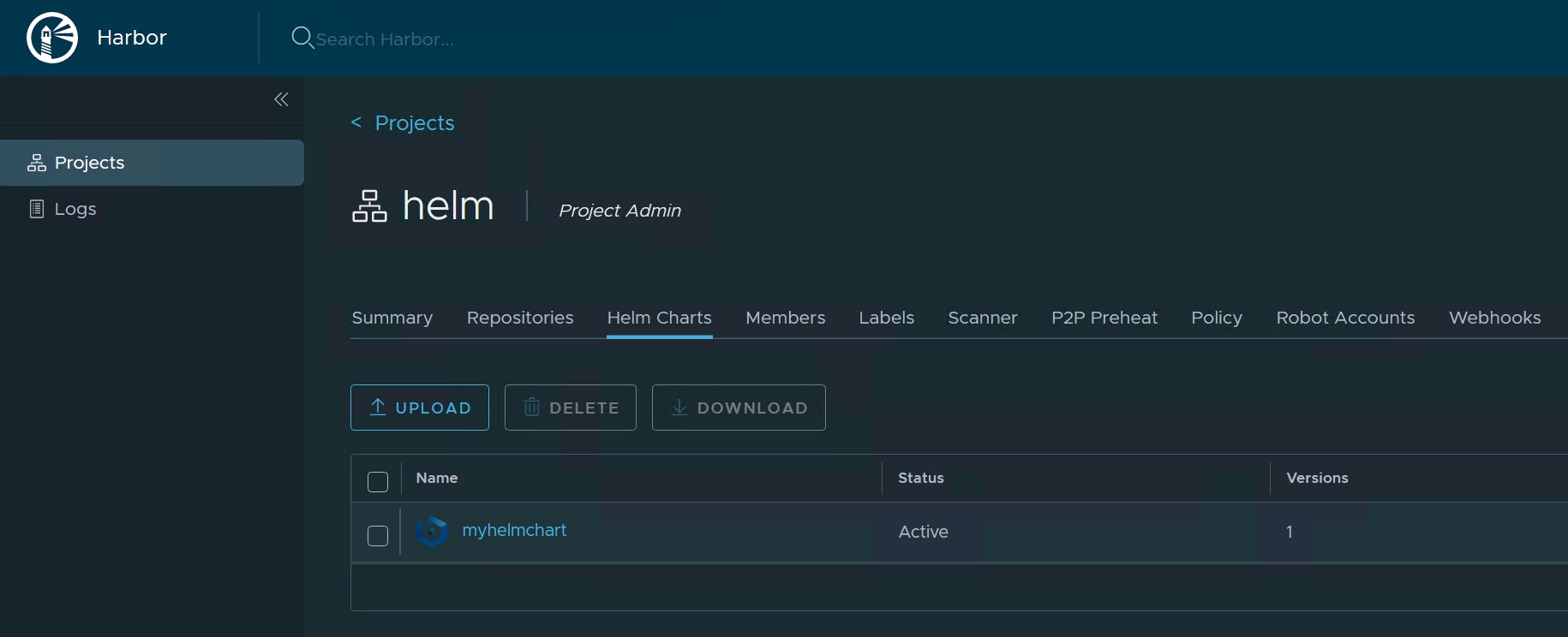Switch to the Scanner tab
Screen dimensions: 1568x637
point(983,318)
